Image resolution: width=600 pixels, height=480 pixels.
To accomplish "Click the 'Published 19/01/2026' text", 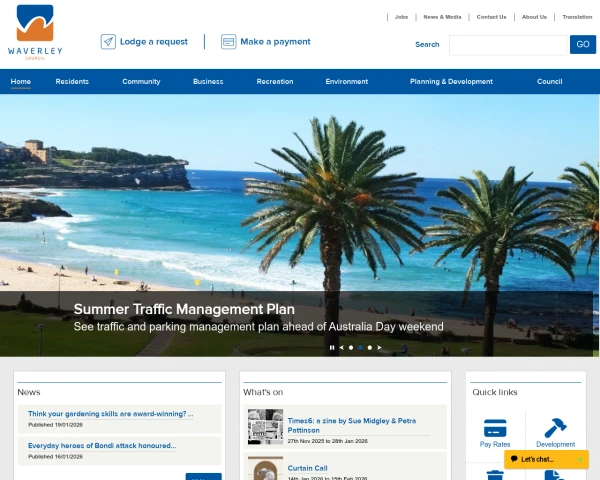I will click(x=55, y=424).
